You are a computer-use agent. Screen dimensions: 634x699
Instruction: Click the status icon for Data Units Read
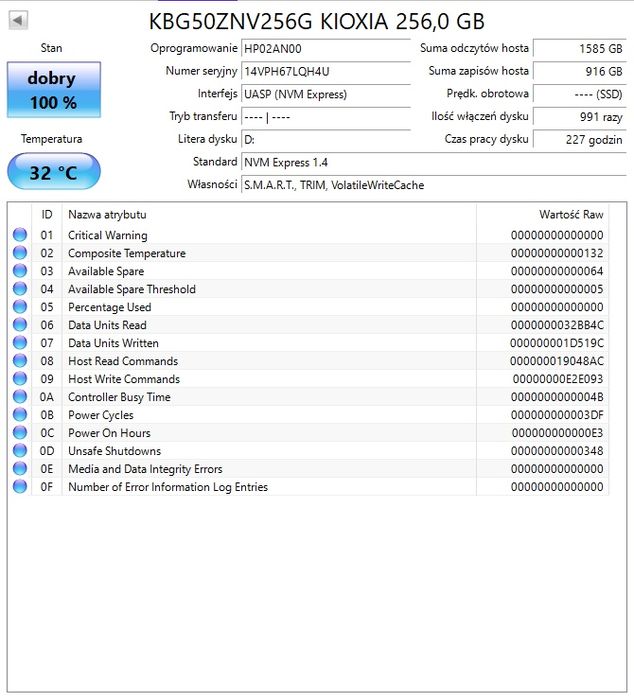pyautogui.click(x=20, y=325)
